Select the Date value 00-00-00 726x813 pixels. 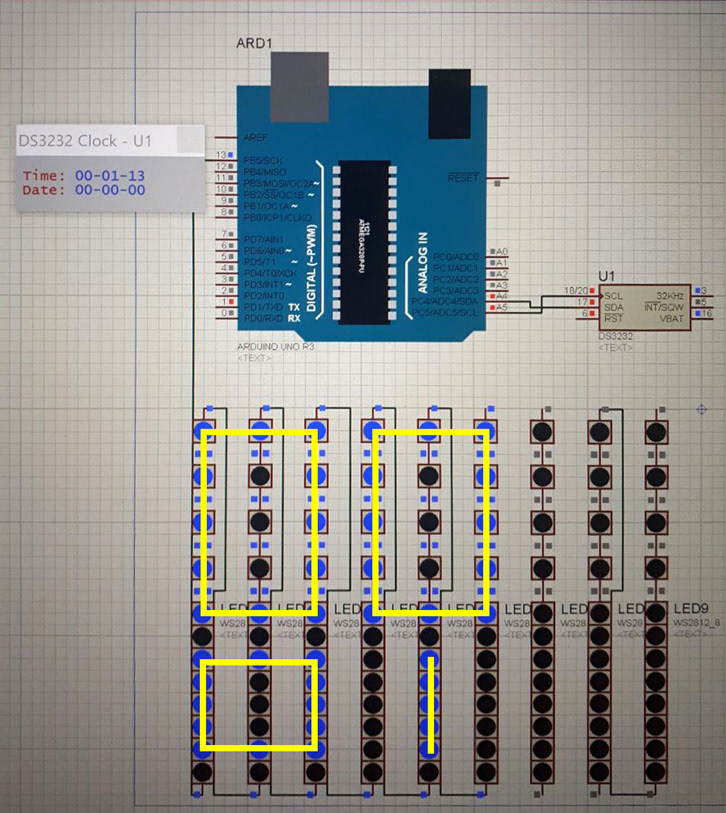coord(110,190)
